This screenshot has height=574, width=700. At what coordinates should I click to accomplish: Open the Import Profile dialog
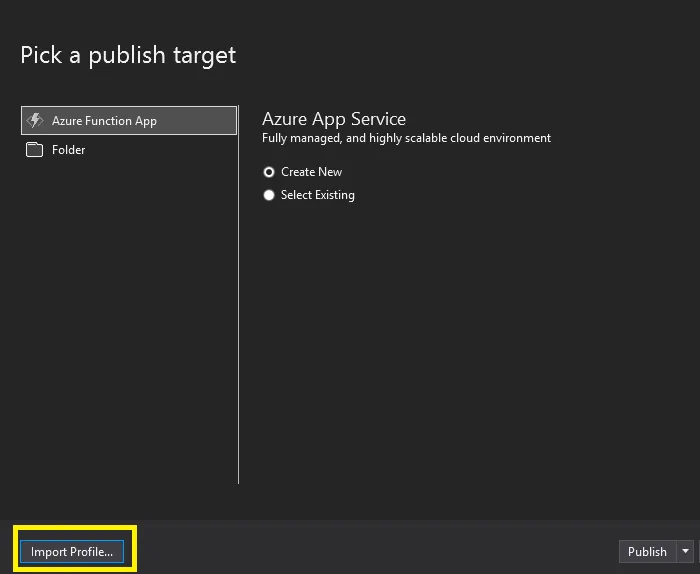coord(72,552)
